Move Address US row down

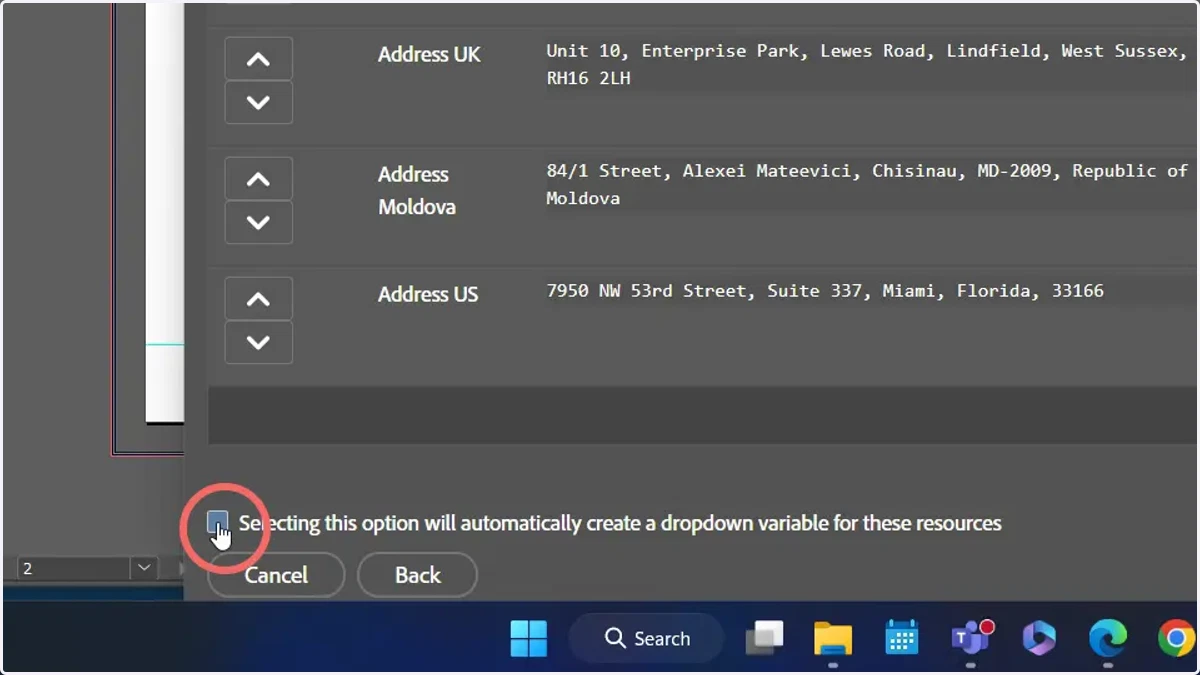258,342
